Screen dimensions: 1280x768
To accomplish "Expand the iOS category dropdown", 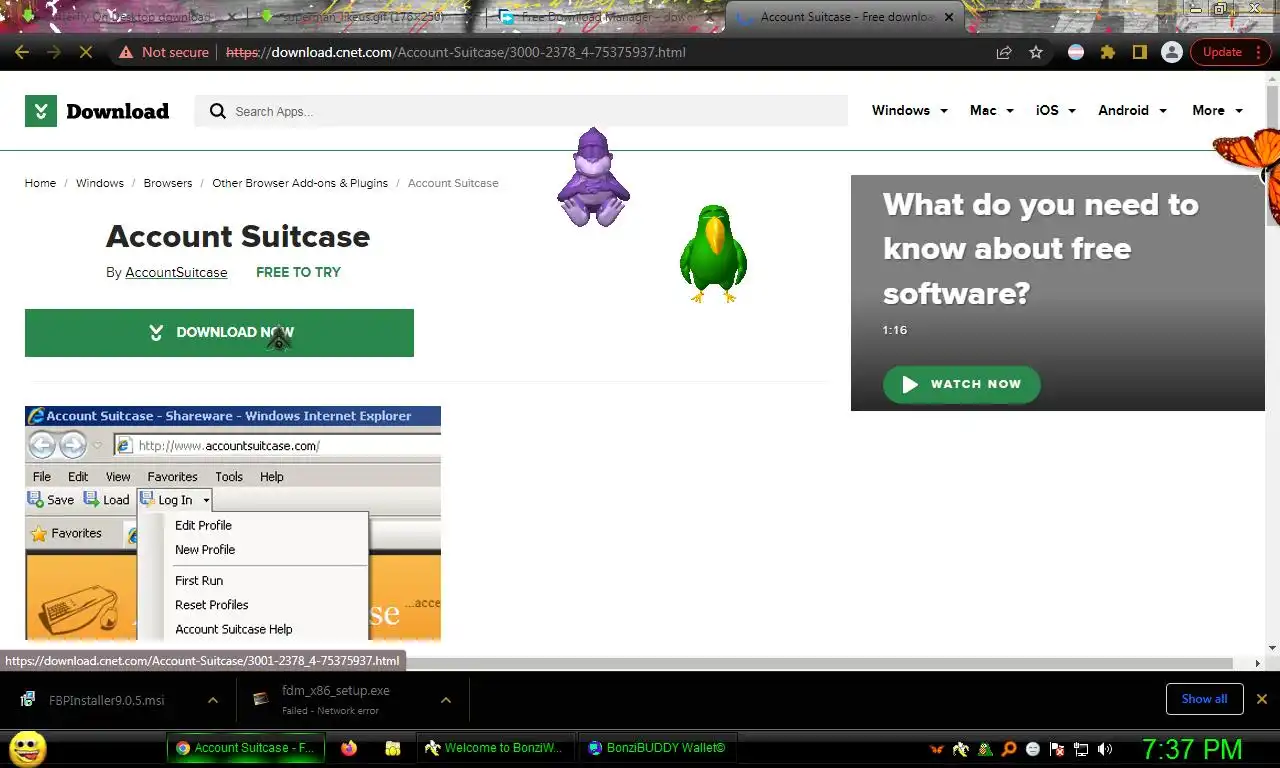I will point(1056,111).
